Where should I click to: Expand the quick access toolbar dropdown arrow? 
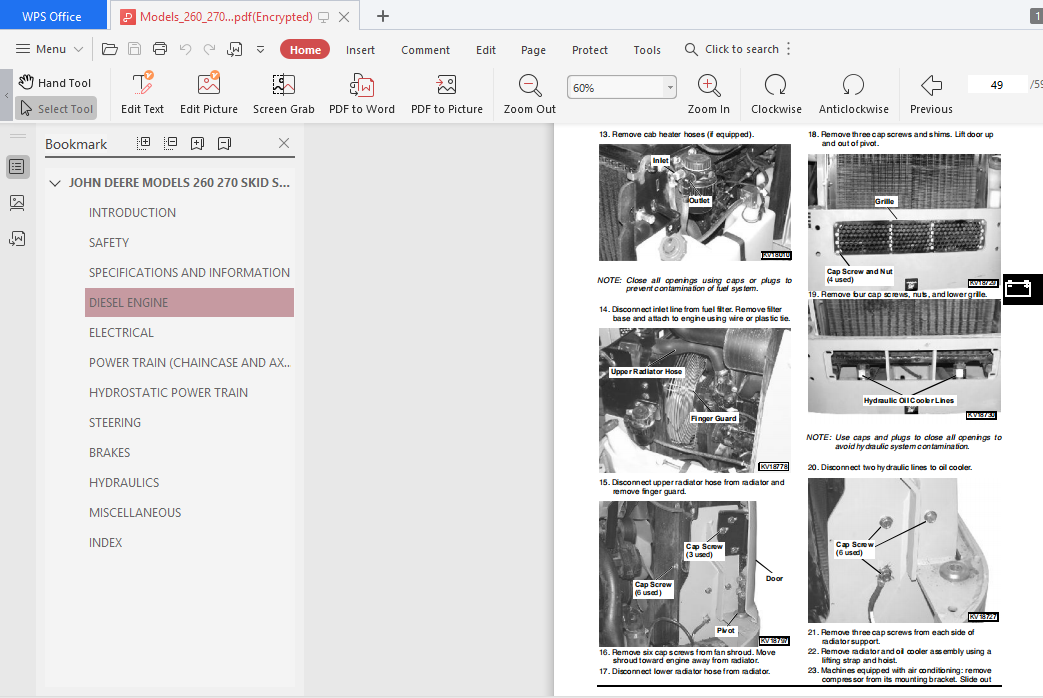point(261,49)
